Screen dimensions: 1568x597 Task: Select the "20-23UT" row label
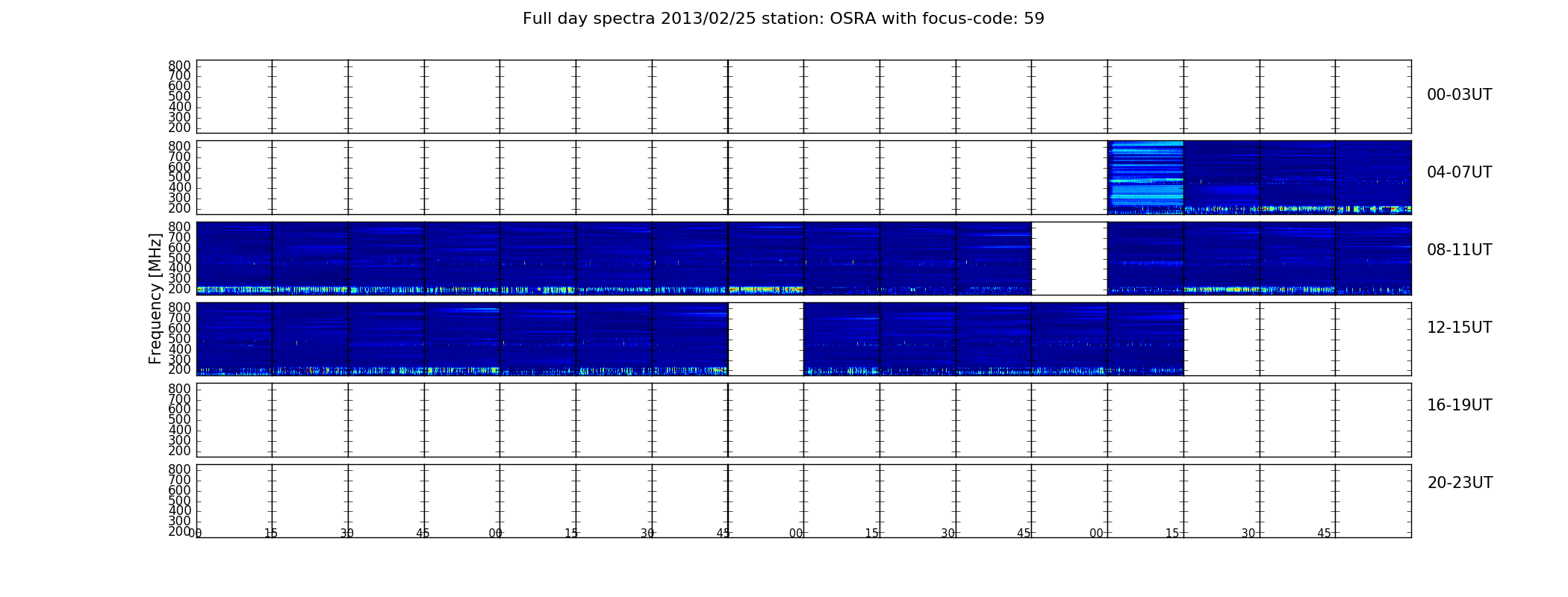coord(1460,483)
